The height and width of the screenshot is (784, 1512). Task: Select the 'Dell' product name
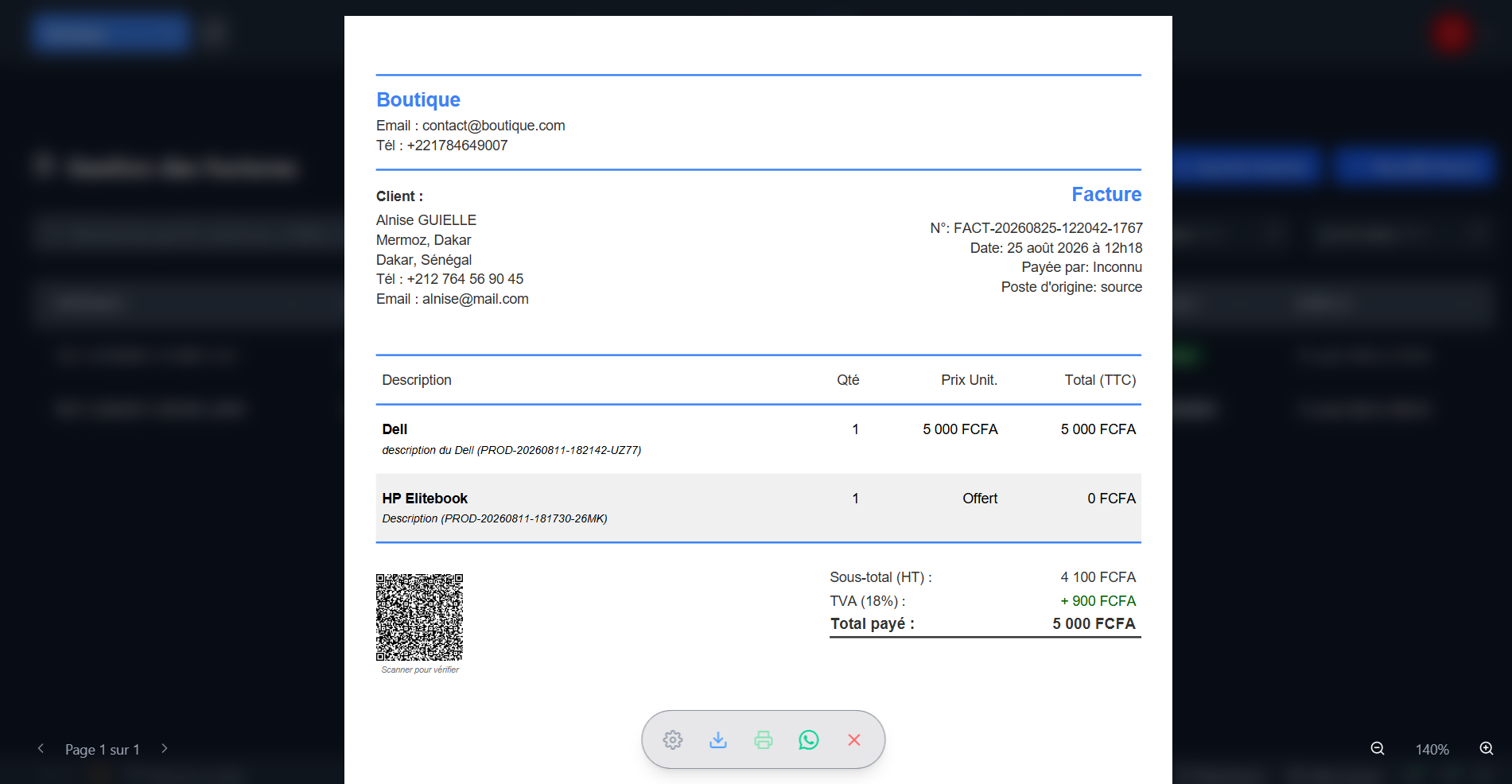(x=395, y=429)
